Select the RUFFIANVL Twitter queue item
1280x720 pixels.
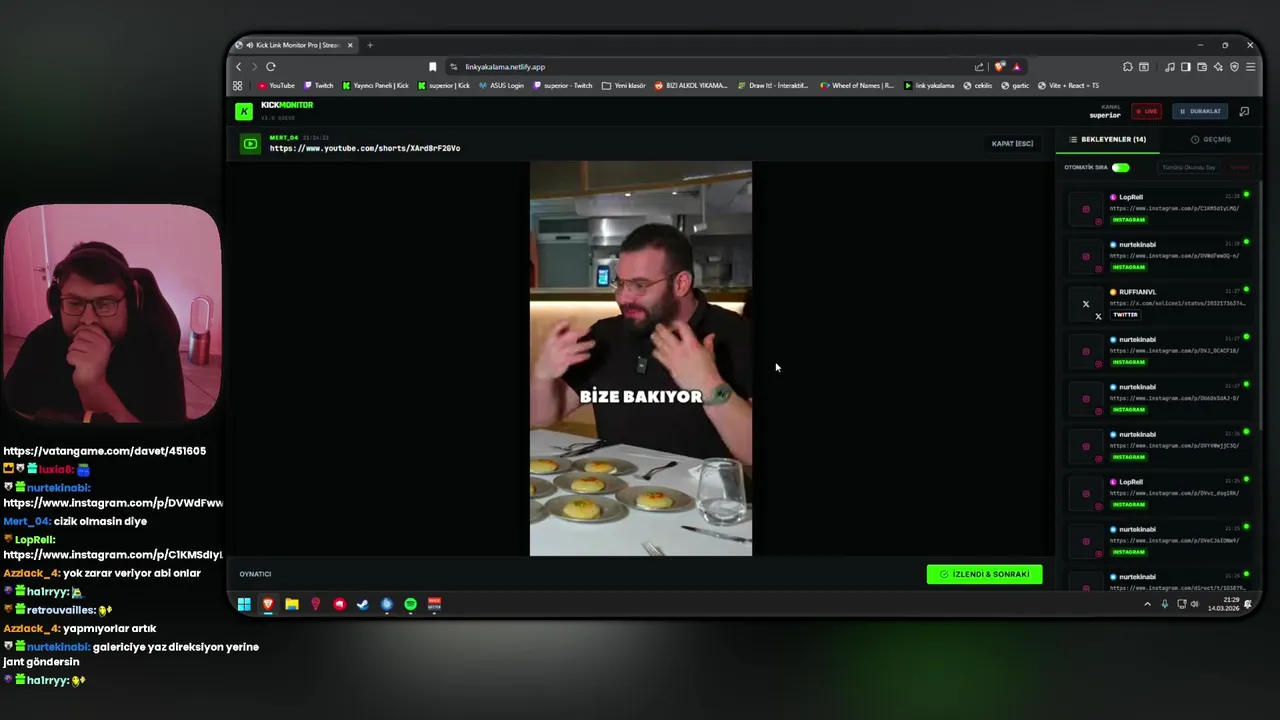pyautogui.click(x=1160, y=304)
